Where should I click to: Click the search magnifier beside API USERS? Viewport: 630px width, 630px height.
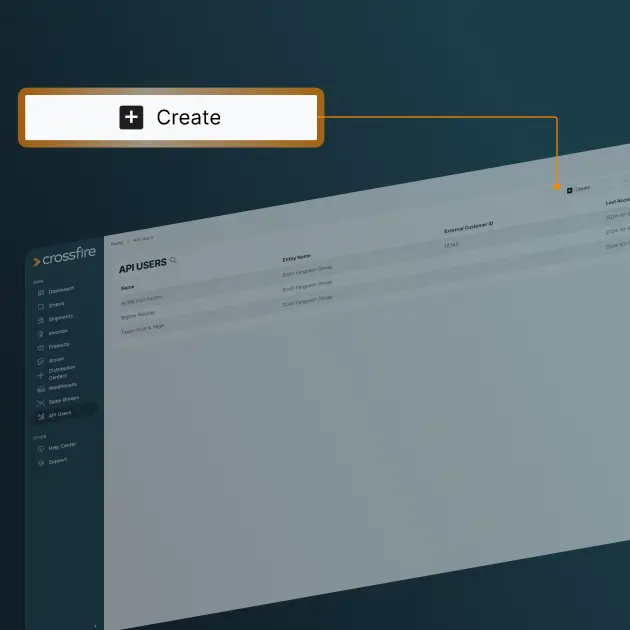tap(174, 260)
